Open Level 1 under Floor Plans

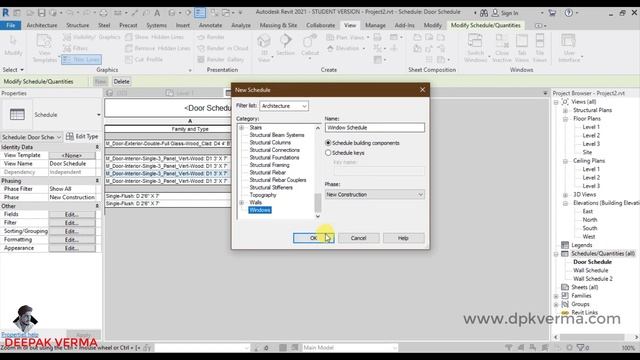(x=591, y=127)
